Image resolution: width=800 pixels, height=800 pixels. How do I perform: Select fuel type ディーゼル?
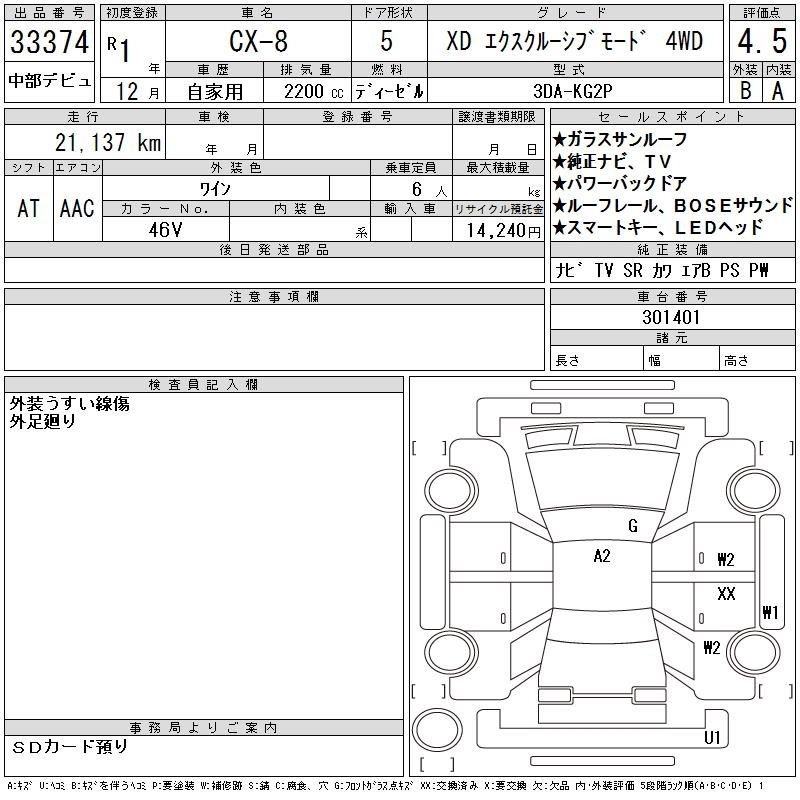[x=389, y=92]
